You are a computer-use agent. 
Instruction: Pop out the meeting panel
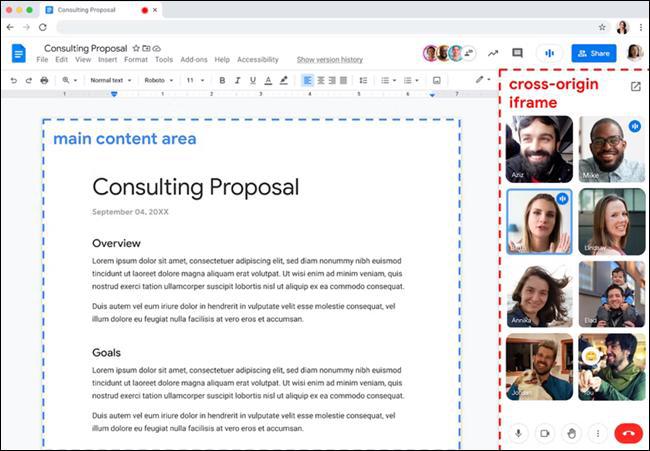click(635, 87)
